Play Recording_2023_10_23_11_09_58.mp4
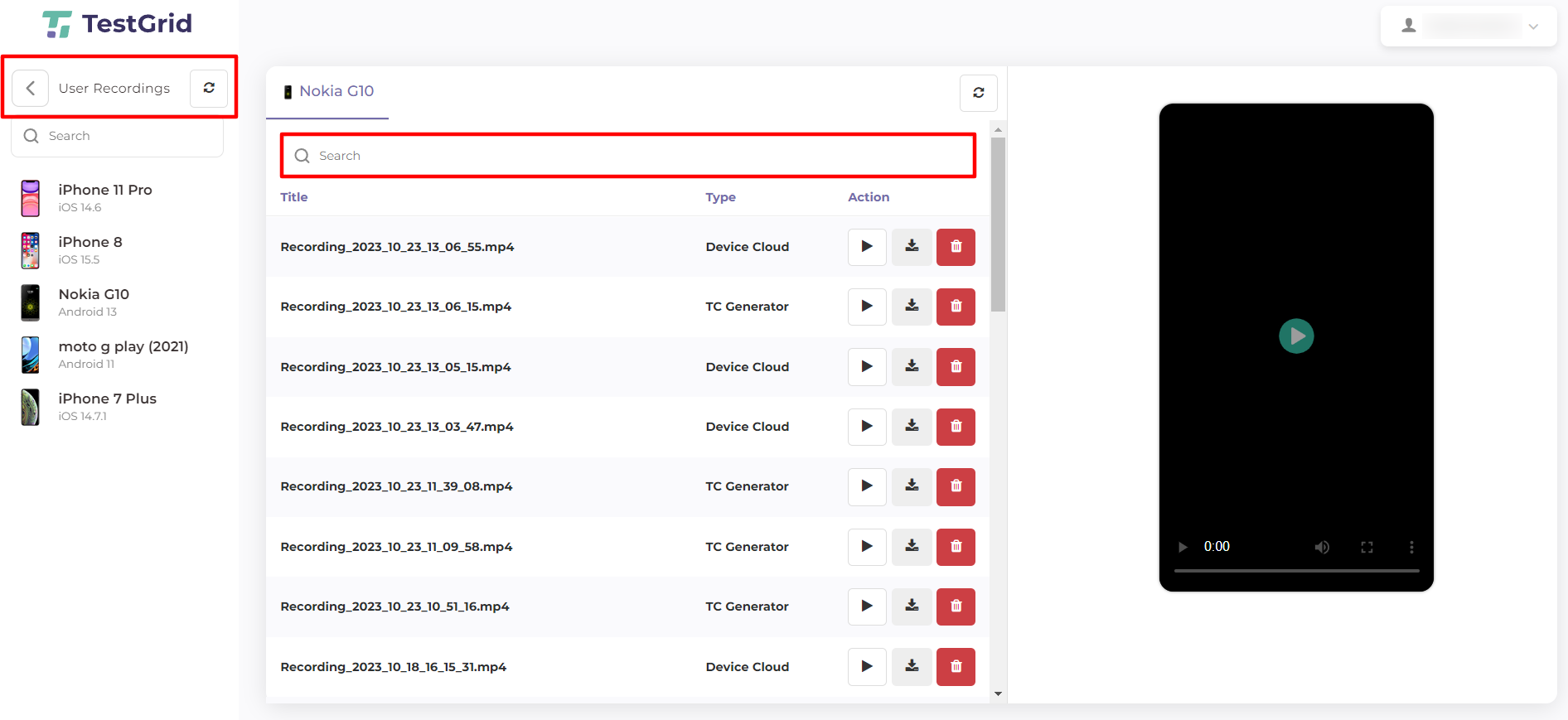Image resolution: width=1568 pixels, height=720 pixels. coord(867,547)
